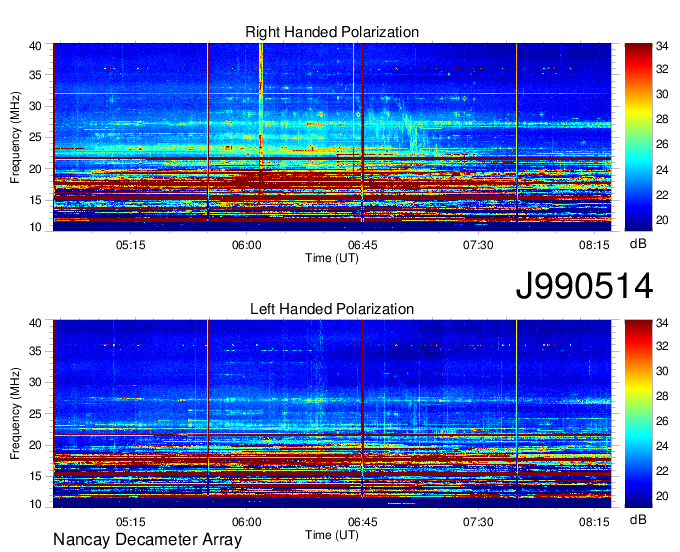
Task: Click the 40 frequency tick of top plot
Action: 35,46
